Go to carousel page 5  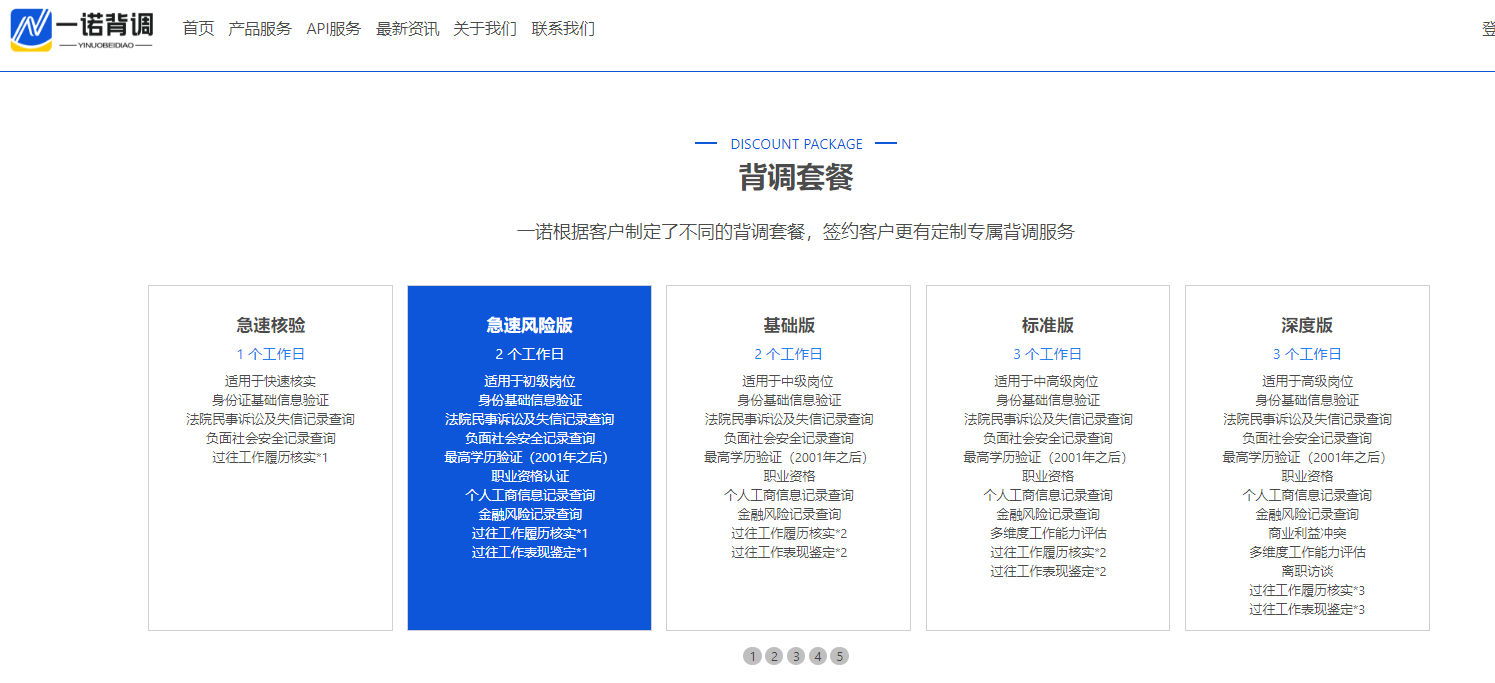(840, 656)
